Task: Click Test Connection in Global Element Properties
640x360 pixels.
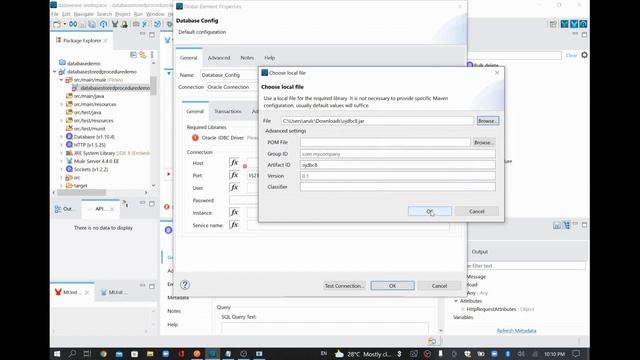Action: pos(344,286)
